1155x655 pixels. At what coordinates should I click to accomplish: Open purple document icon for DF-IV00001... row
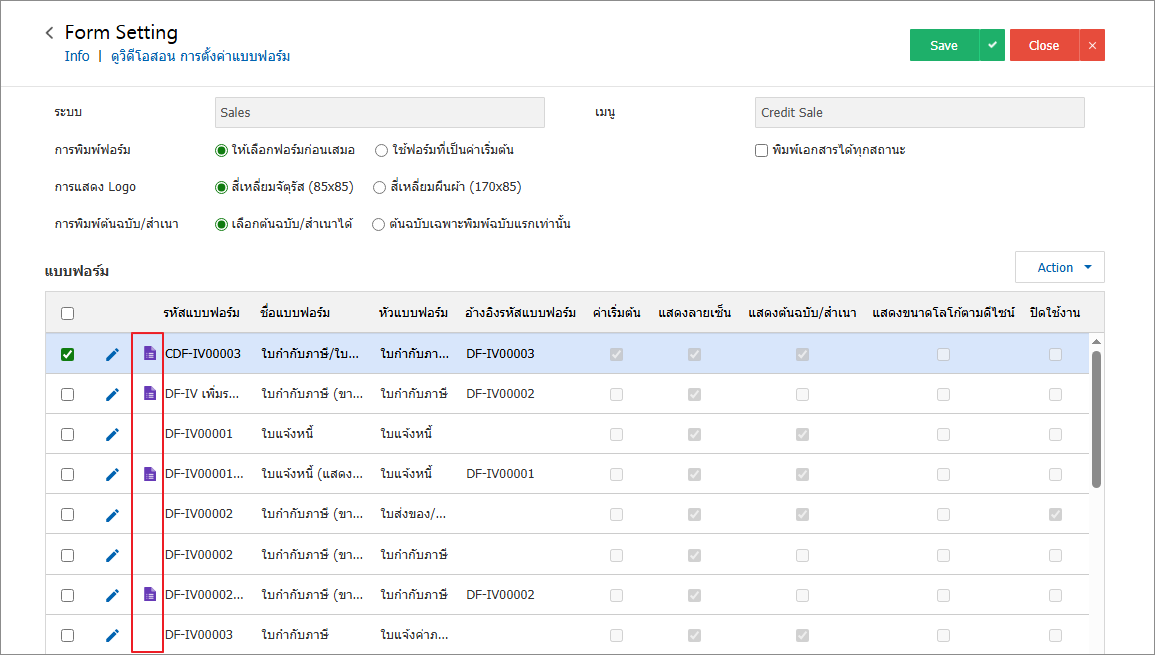[x=150, y=474]
